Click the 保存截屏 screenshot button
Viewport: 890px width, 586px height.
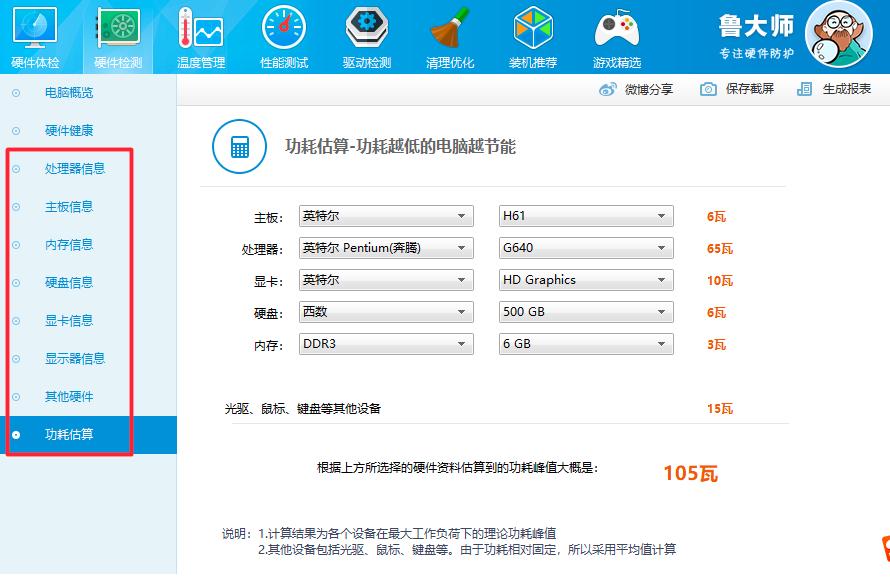coord(738,89)
